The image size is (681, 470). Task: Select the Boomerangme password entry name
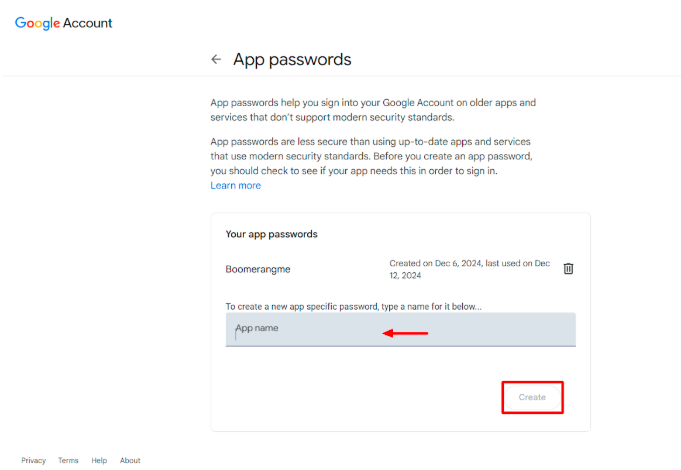258,269
